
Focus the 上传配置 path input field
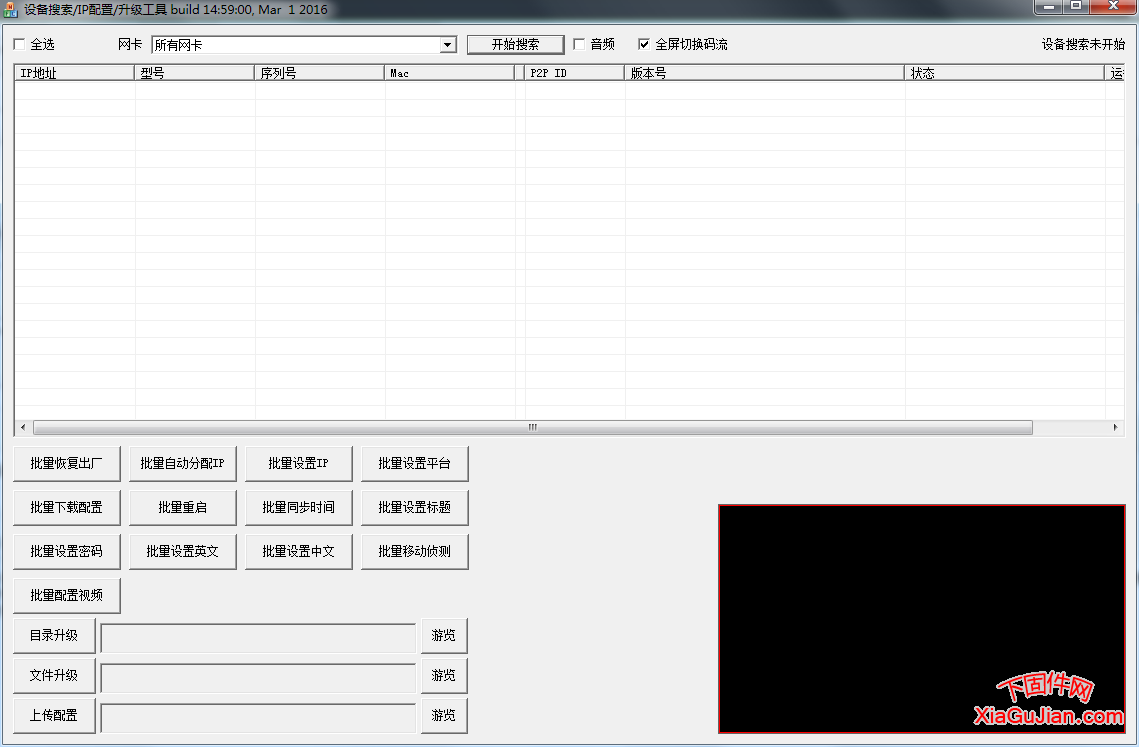[x=258, y=718]
